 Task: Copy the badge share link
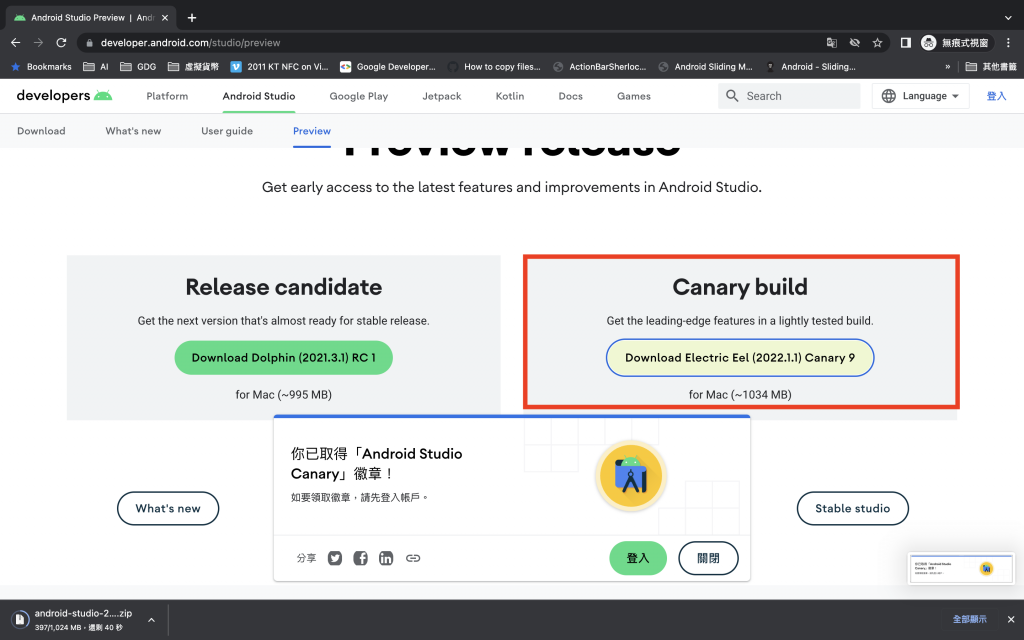click(x=413, y=558)
